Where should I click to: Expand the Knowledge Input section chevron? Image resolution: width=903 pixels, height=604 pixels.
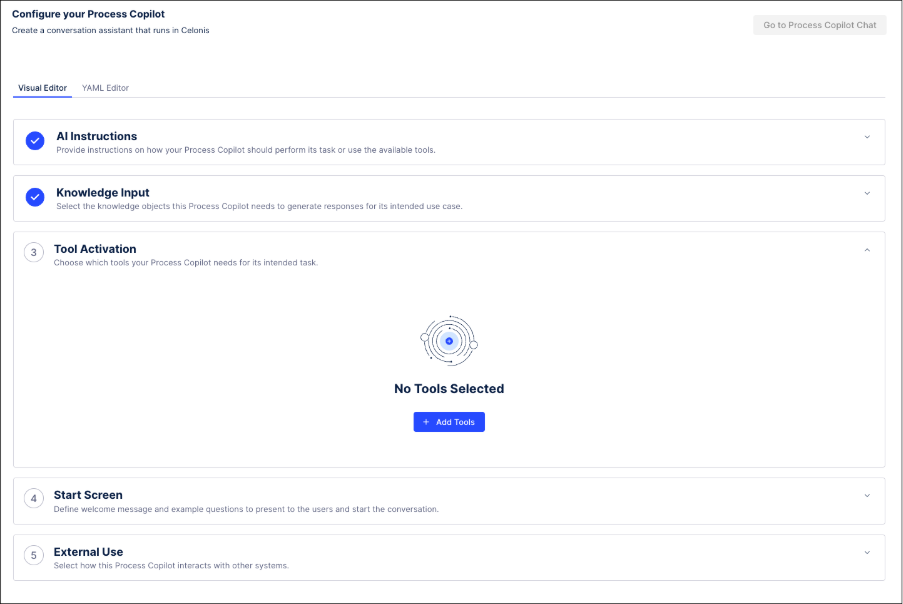(867, 193)
